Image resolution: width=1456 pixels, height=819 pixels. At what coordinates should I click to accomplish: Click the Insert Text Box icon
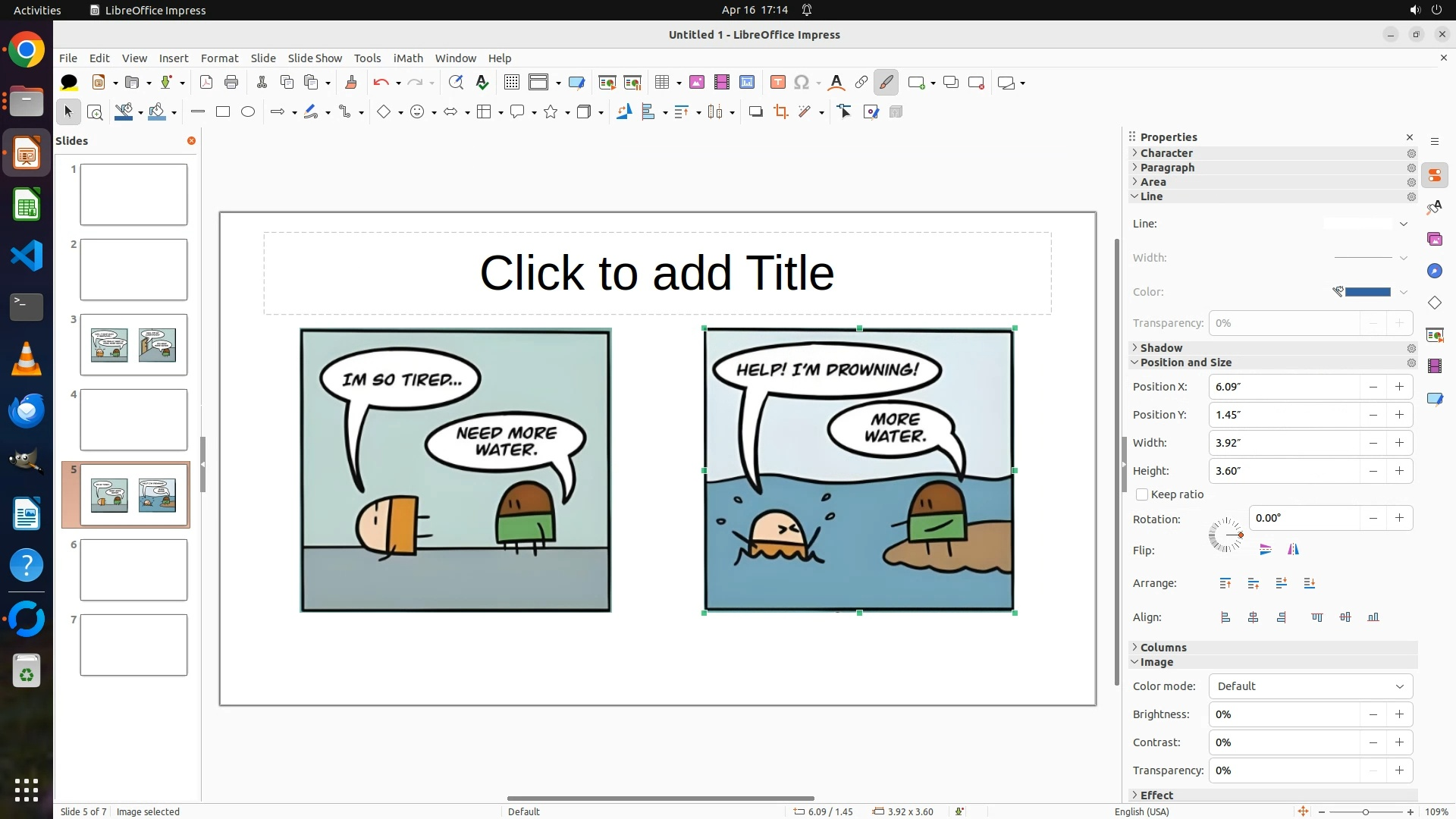777,83
